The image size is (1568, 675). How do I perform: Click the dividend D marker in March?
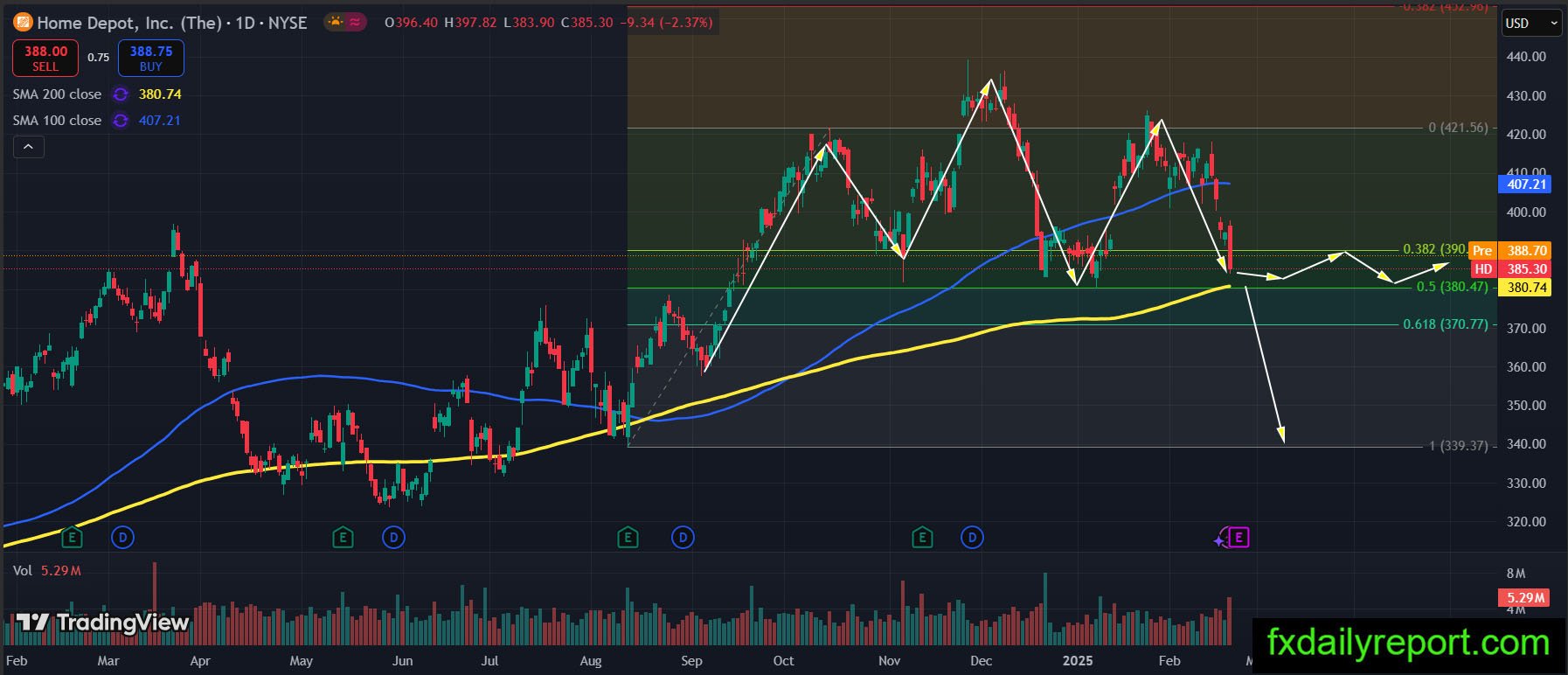point(122,537)
